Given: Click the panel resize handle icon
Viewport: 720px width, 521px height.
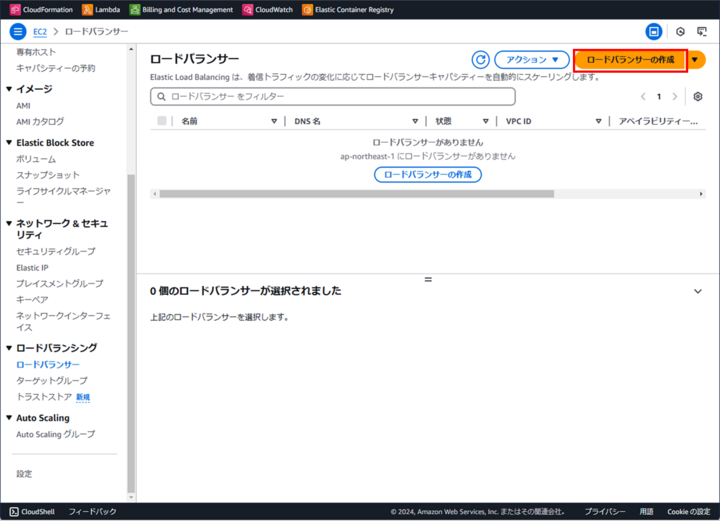Looking at the screenshot, I should coord(428,279).
